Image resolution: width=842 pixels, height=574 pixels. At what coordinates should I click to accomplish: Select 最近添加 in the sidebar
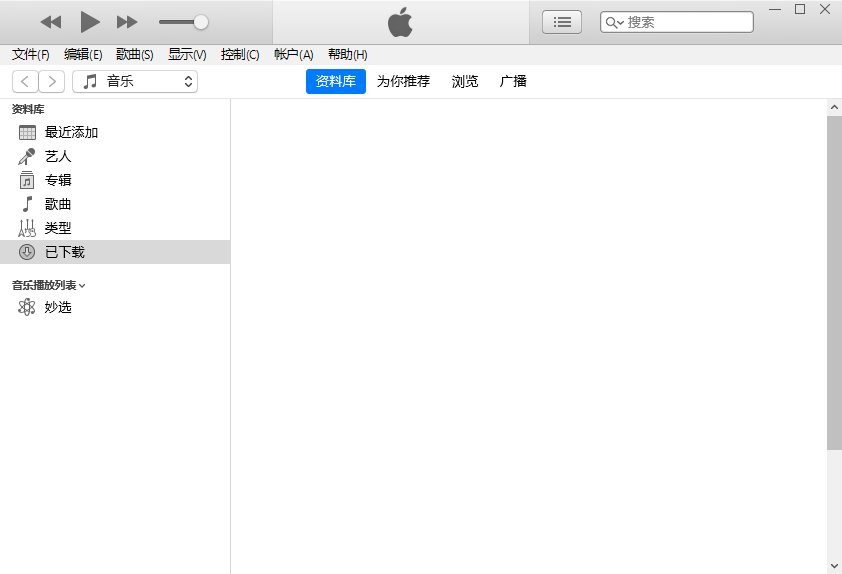coord(115,132)
